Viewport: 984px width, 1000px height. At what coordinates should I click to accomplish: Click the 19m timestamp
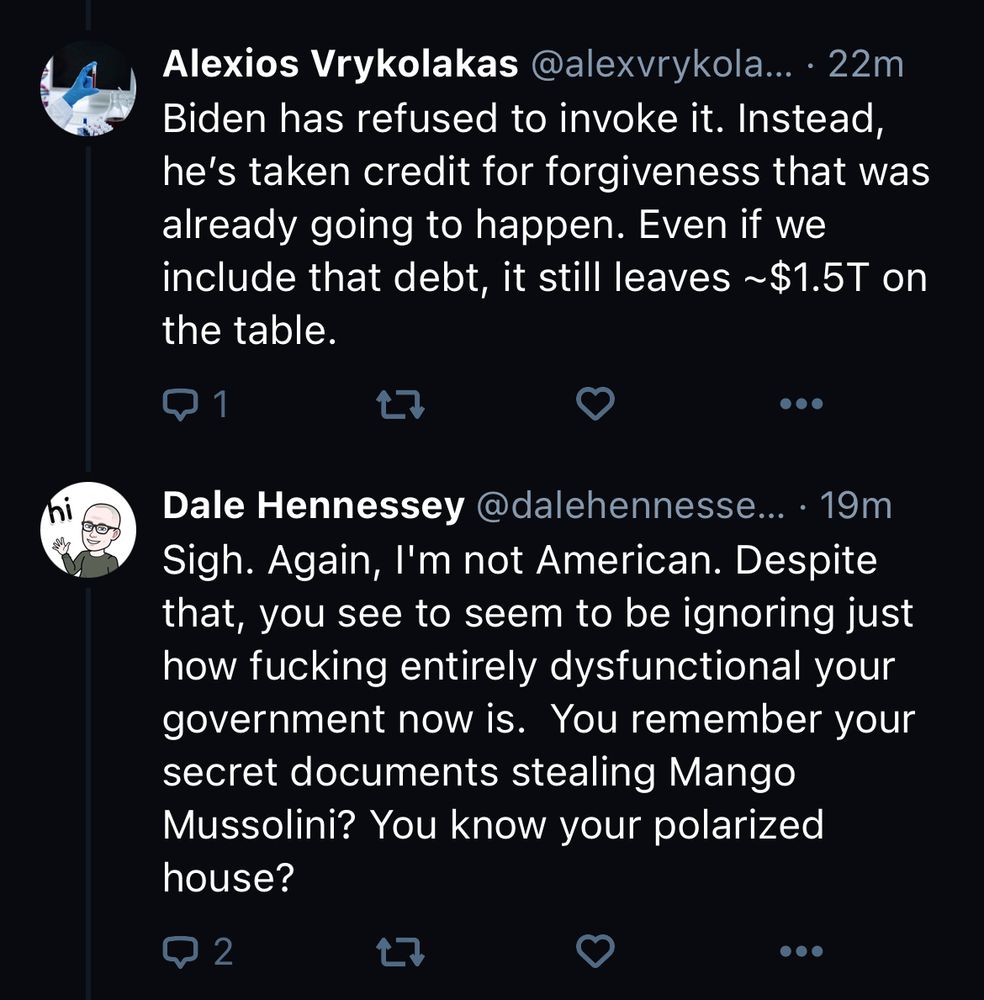point(854,507)
